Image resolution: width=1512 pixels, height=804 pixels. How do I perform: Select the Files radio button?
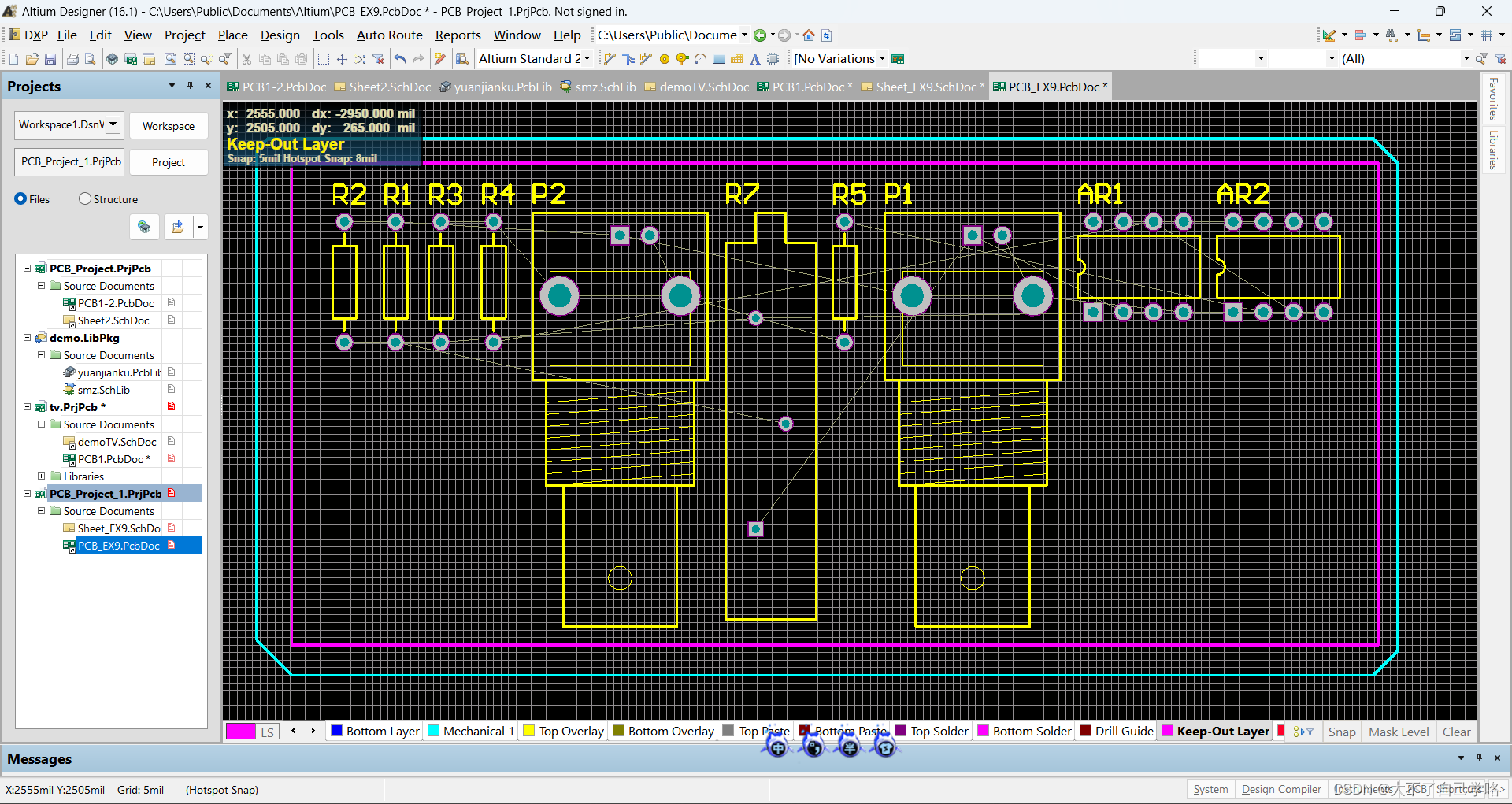(20, 199)
